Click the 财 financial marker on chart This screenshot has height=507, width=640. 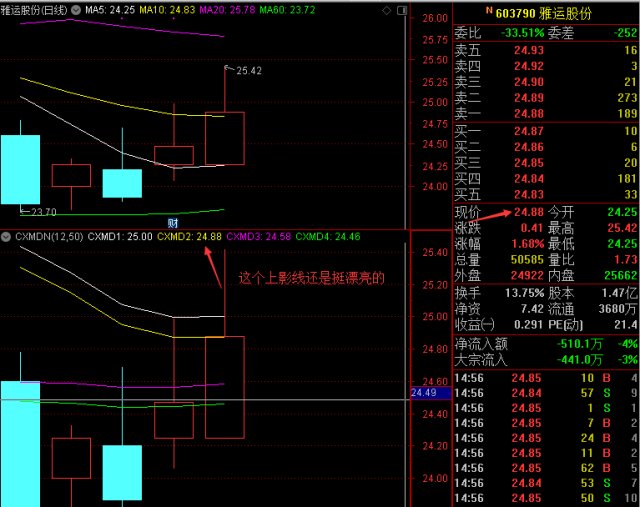173,223
